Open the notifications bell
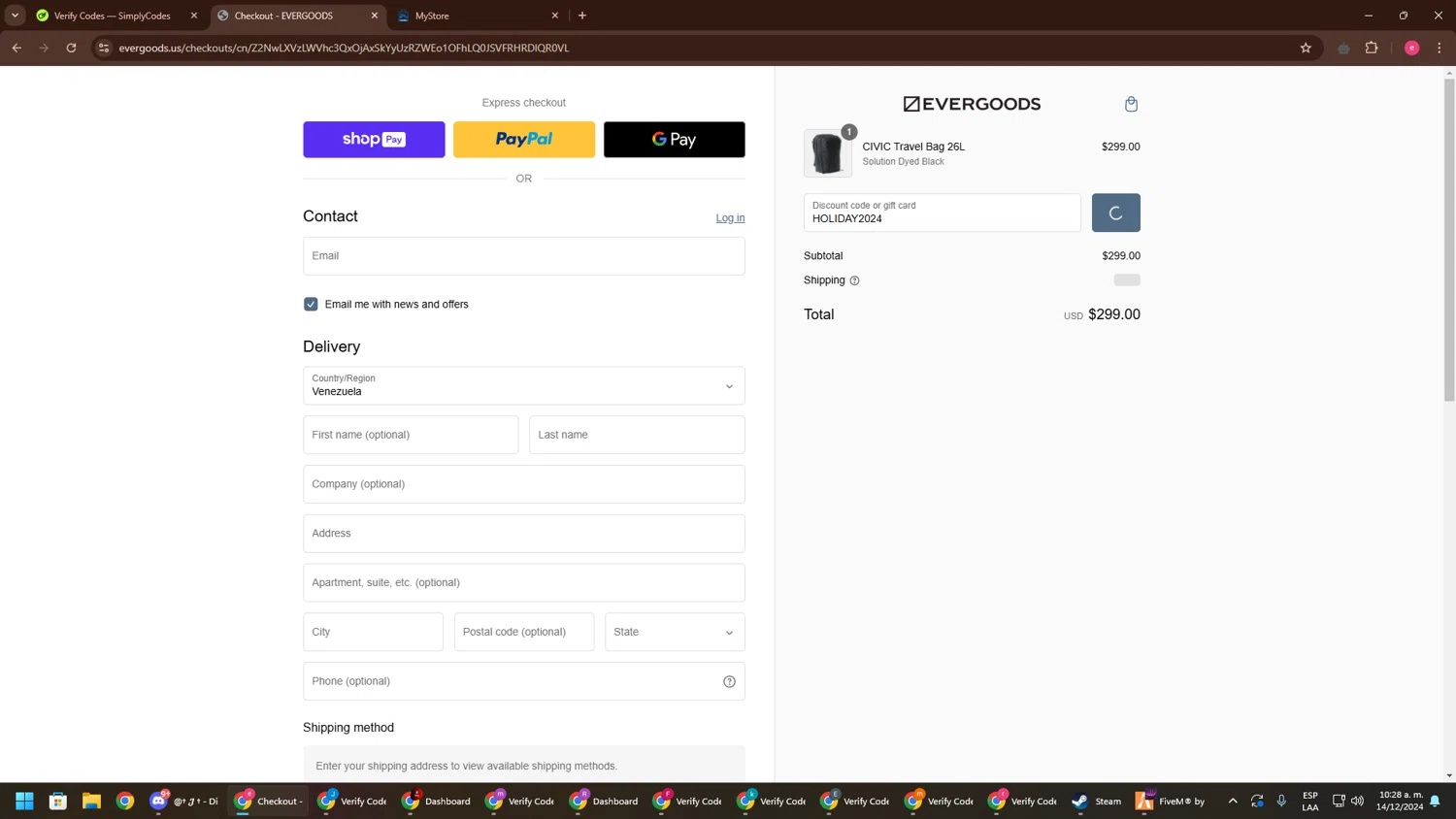Viewport: 1456px width, 819px height. coord(1435,801)
